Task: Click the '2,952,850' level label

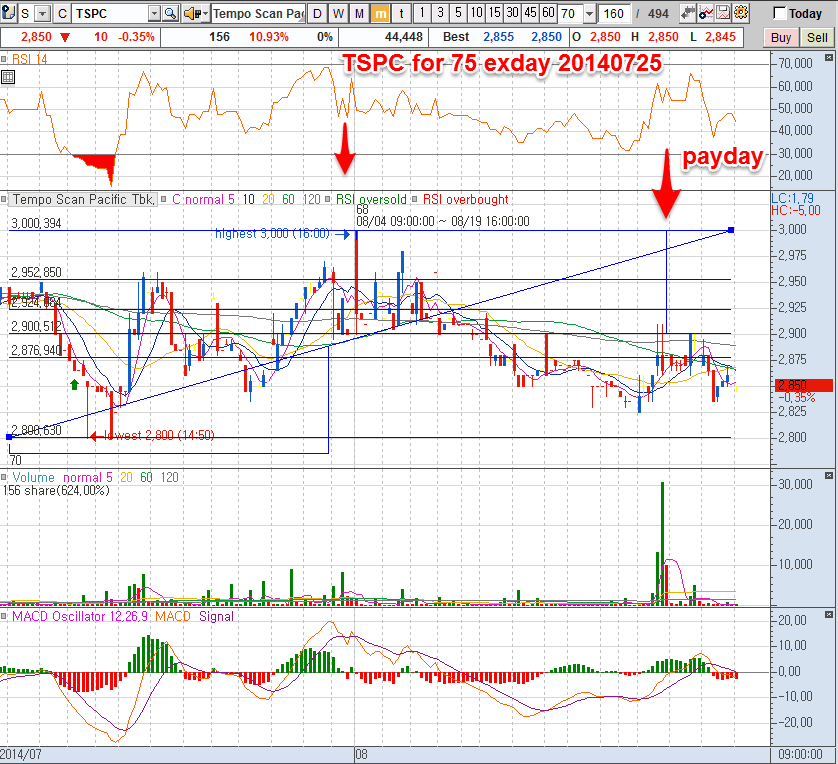Action: tap(36, 272)
